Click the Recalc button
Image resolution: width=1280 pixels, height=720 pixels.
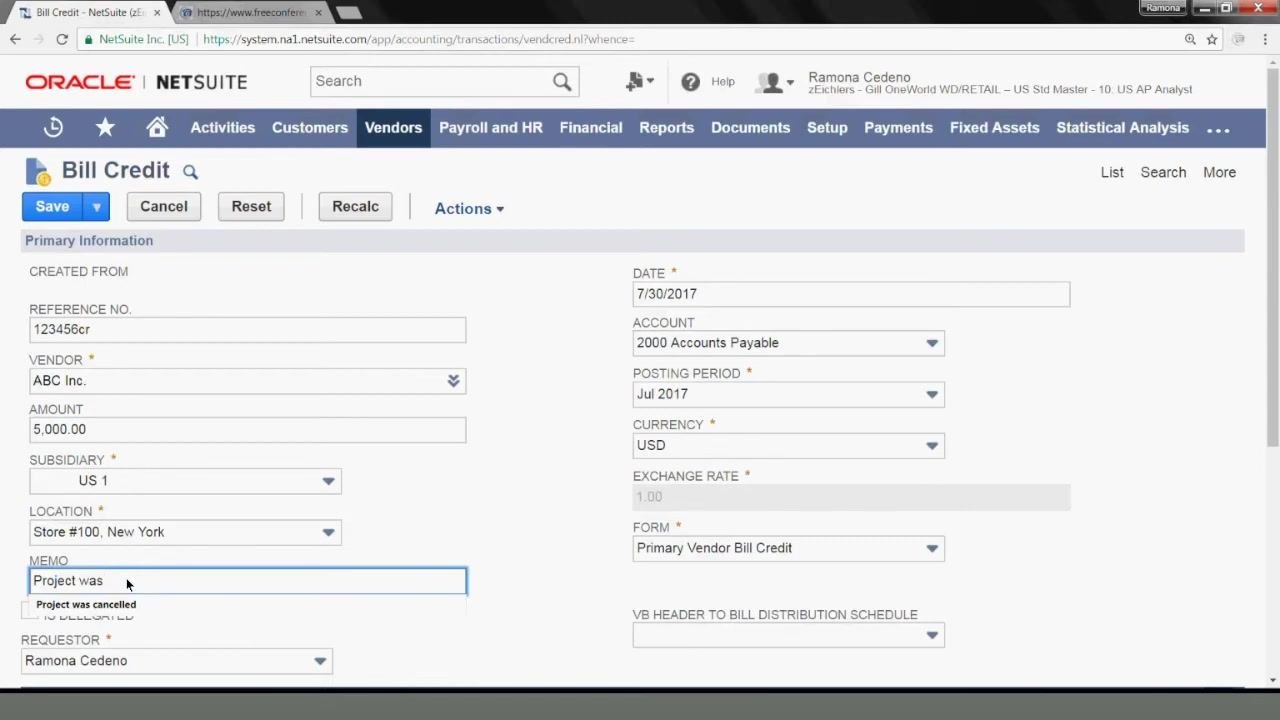(x=355, y=207)
